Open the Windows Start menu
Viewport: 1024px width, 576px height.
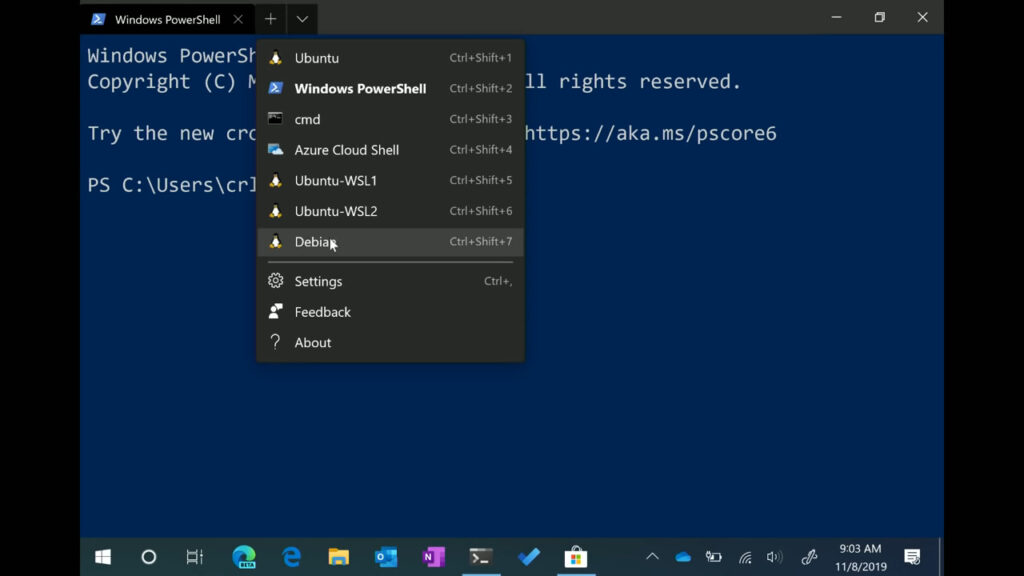tap(103, 557)
